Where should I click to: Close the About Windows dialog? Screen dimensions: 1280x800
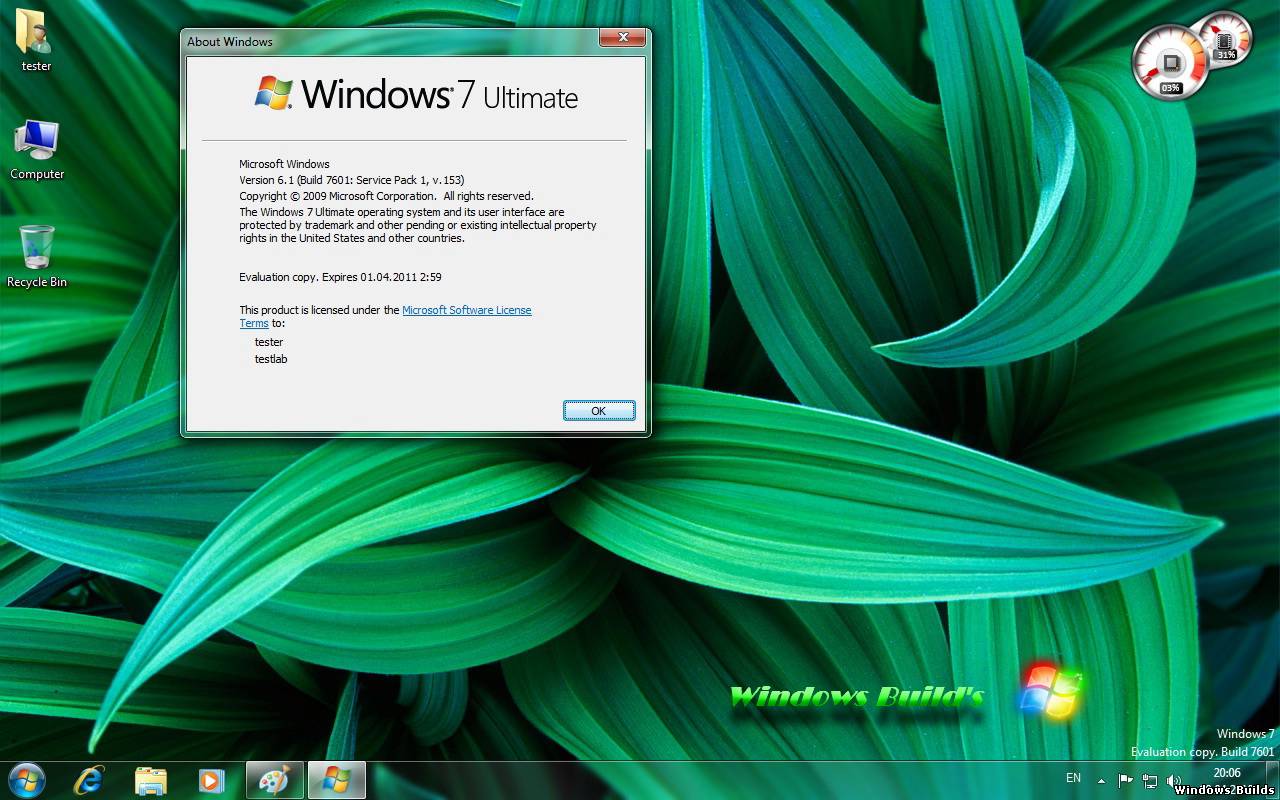tap(623, 38)
